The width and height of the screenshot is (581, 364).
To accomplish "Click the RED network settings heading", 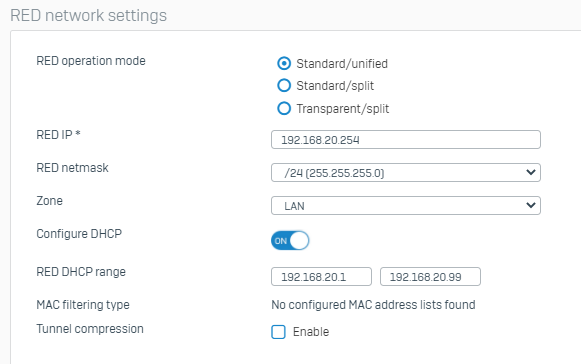I will pyautogui.click(x=89, y=16).
